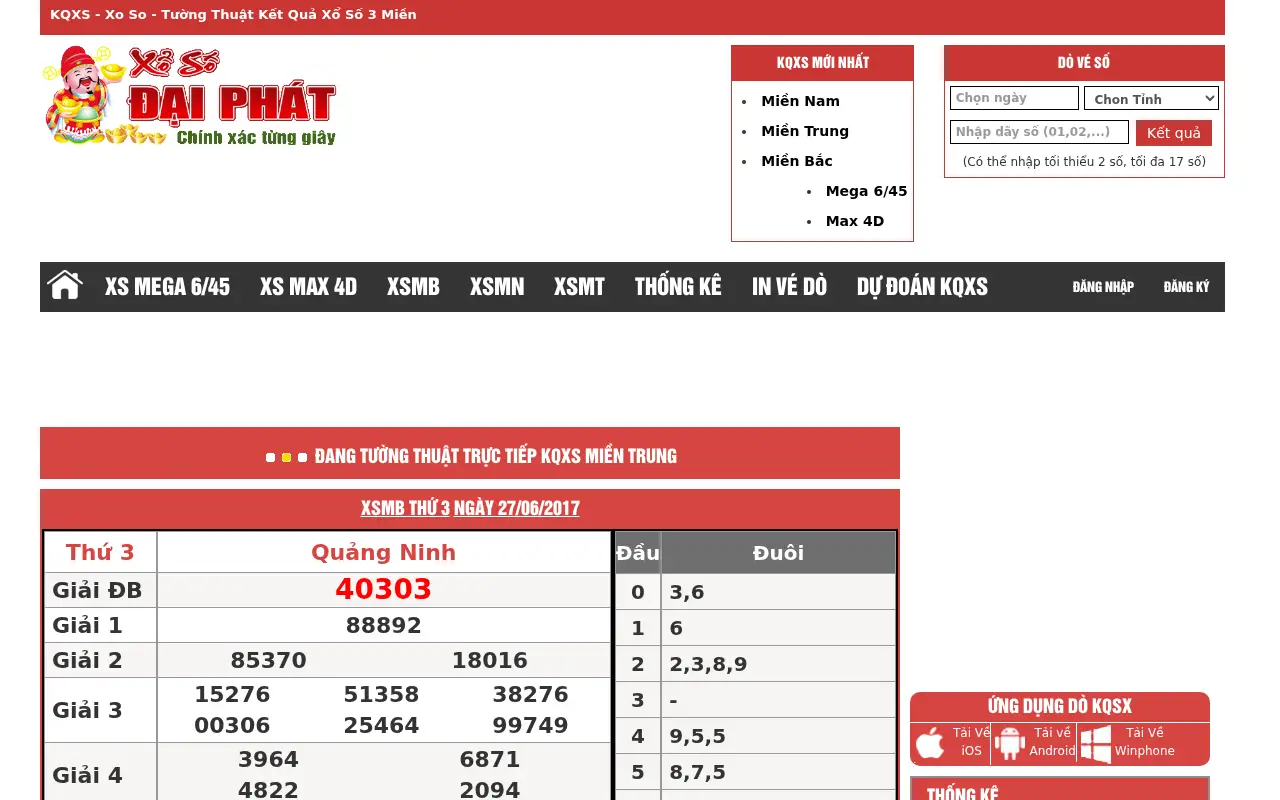Click the home icon in navigation bar
Screen dimensions: 1280x800
click(x=65, y=286)
